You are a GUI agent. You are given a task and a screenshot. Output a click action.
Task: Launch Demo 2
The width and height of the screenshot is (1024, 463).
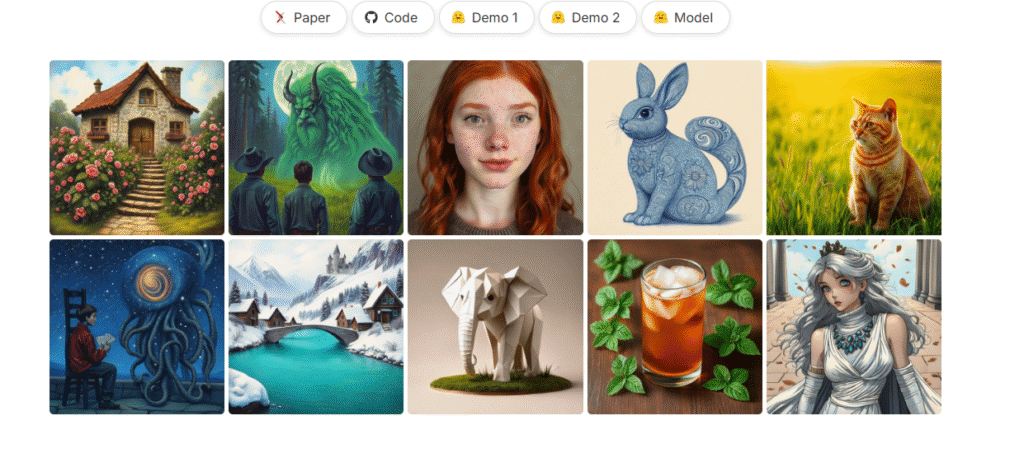point(587,18)
